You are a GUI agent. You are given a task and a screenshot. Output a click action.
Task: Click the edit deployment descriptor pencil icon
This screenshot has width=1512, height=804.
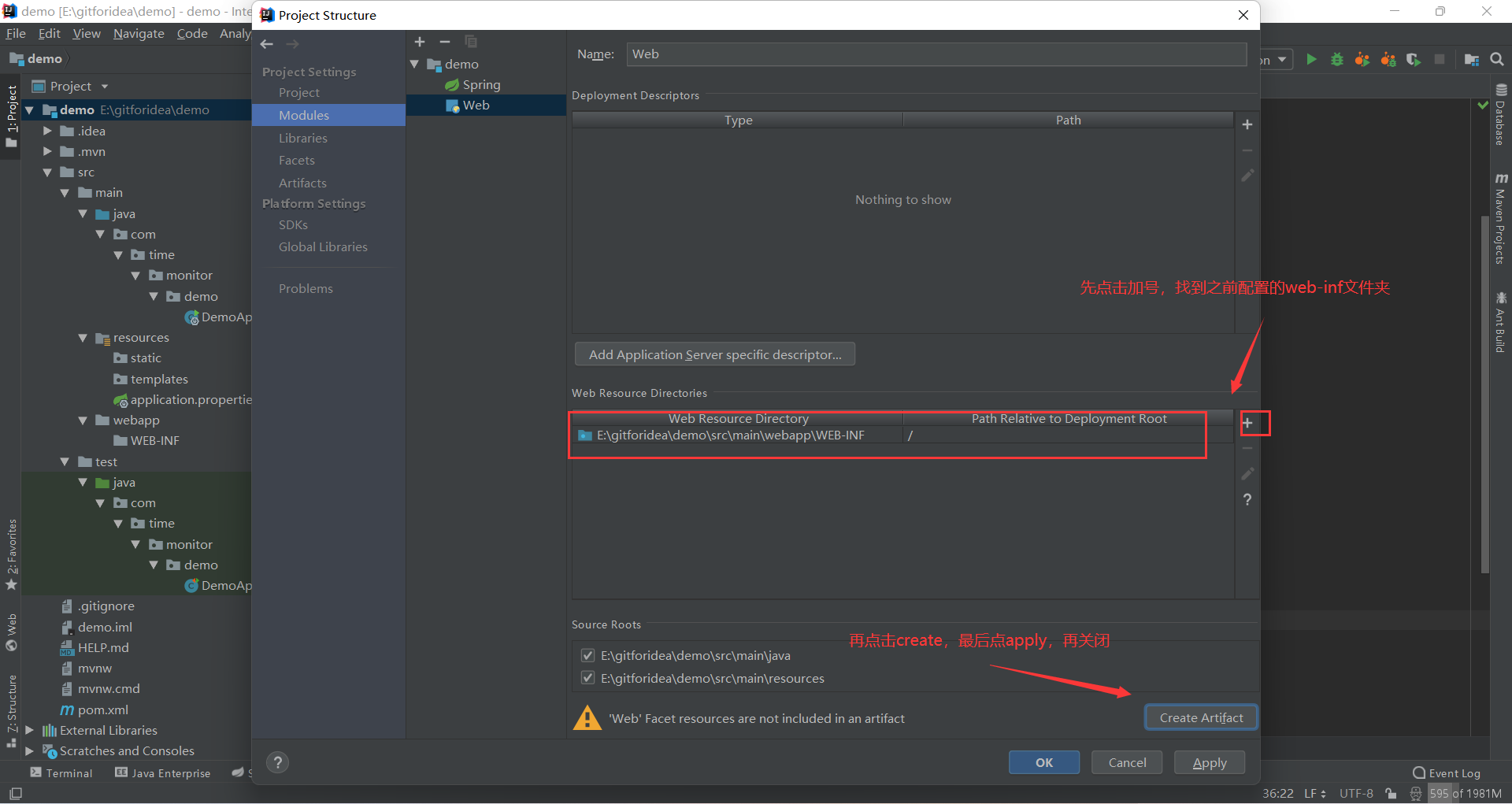1247,176
